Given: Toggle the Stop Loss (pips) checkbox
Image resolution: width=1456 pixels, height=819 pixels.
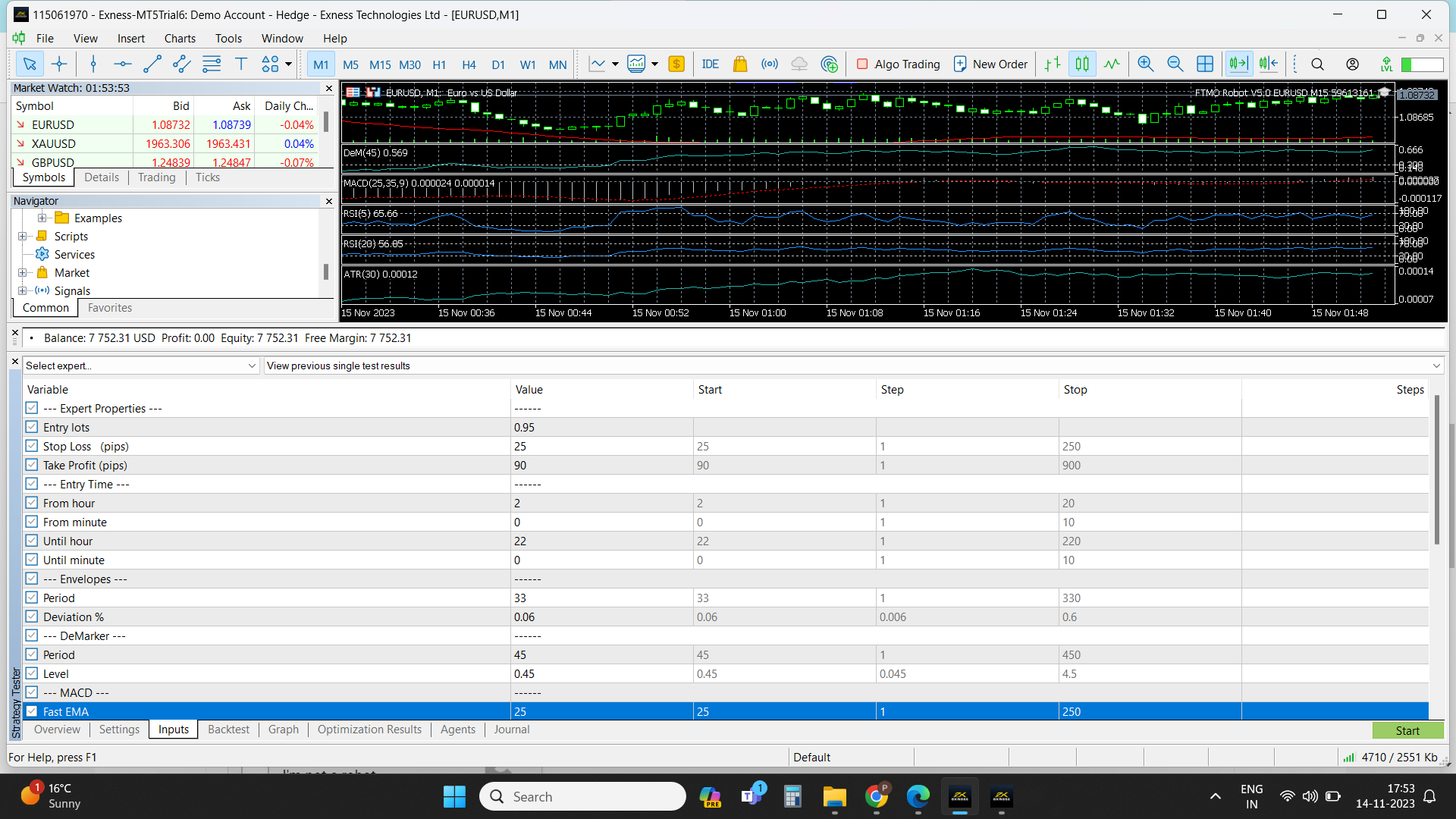Looking at the screenshot, I should coord(32,446).
